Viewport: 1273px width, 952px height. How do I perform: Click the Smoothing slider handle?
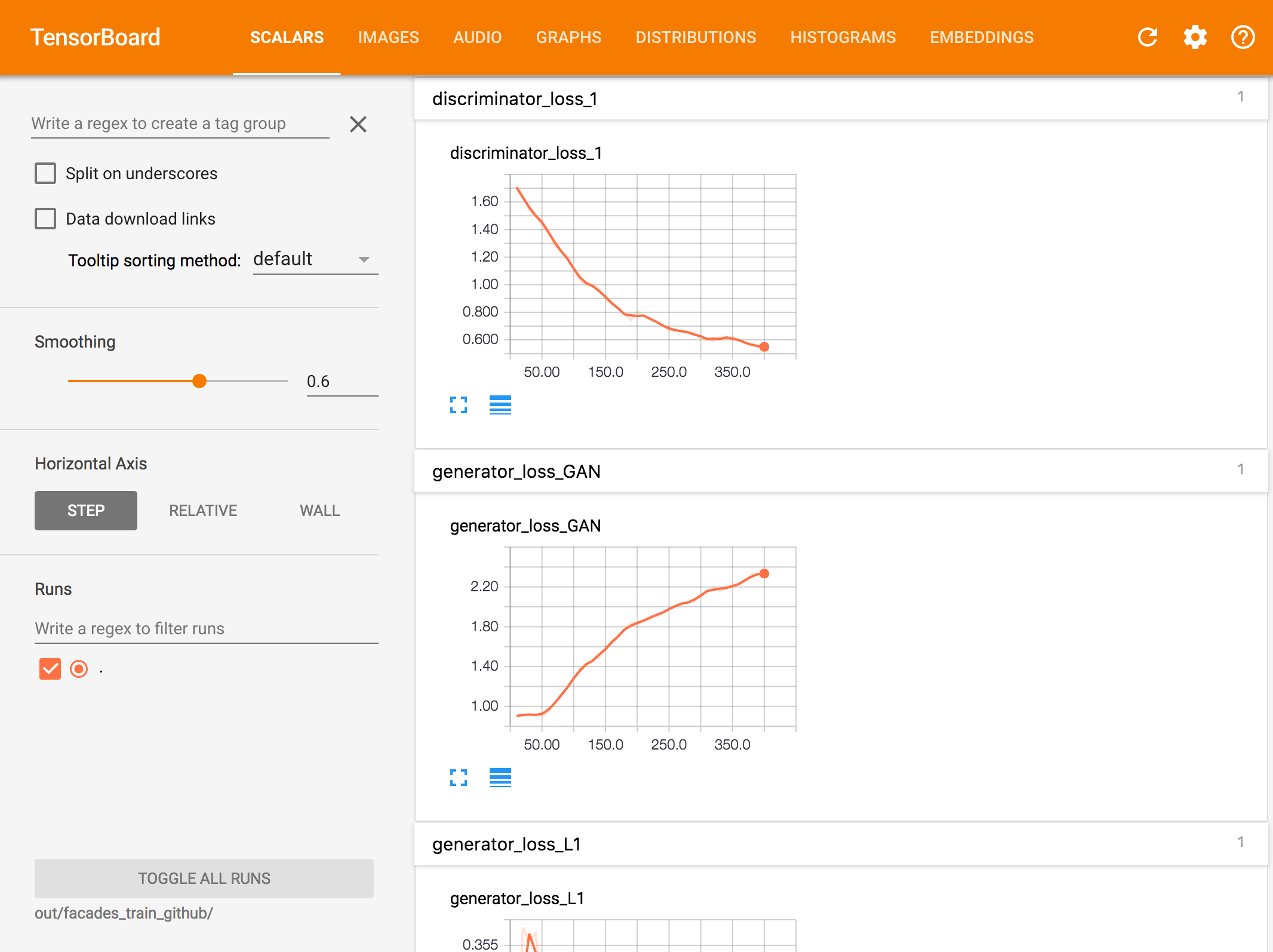[199, 381]
